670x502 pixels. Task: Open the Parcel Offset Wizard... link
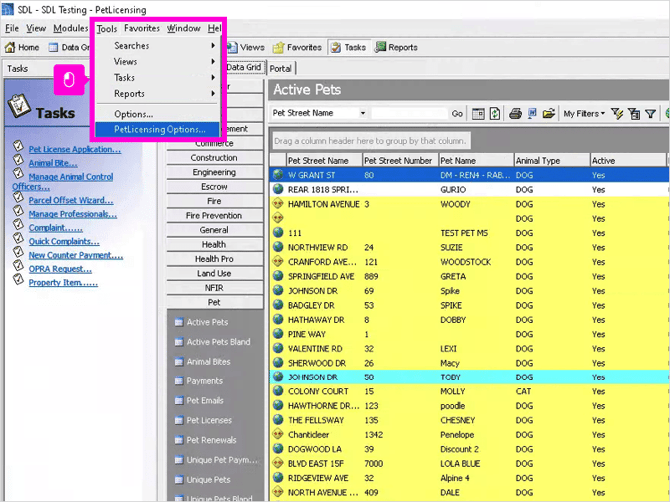(x=71, y=200)
